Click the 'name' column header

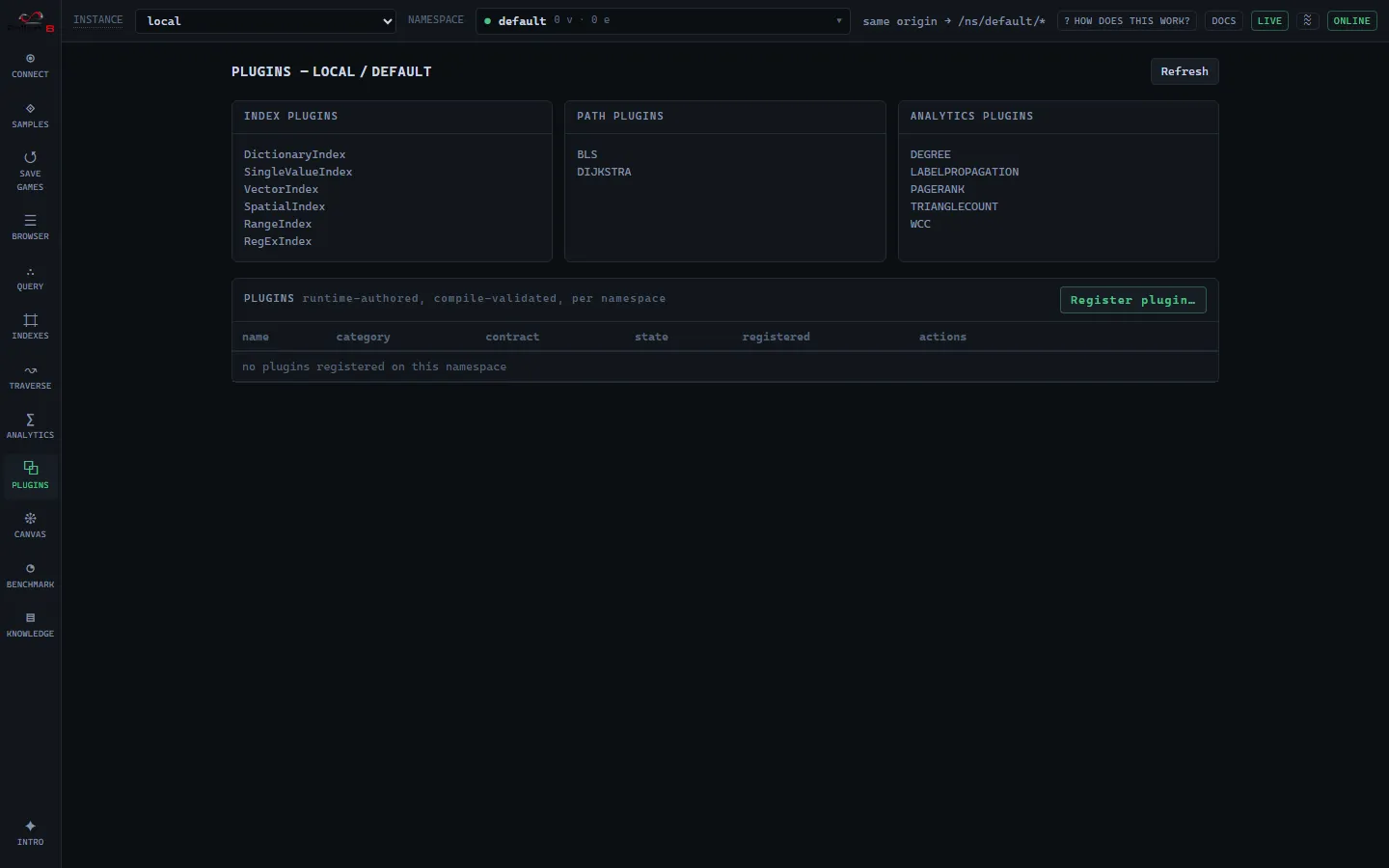256,337
